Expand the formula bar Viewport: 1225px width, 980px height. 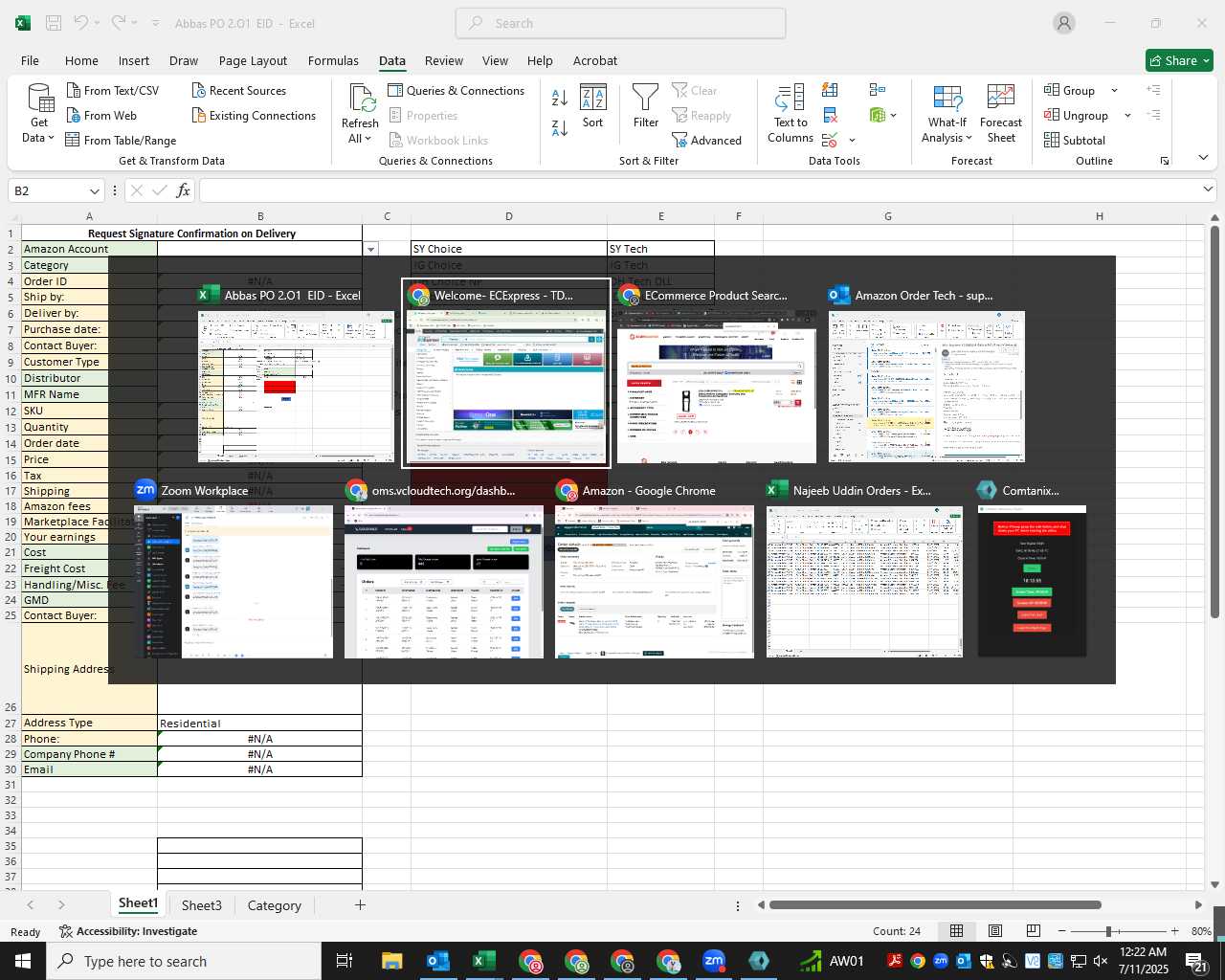1208,189
